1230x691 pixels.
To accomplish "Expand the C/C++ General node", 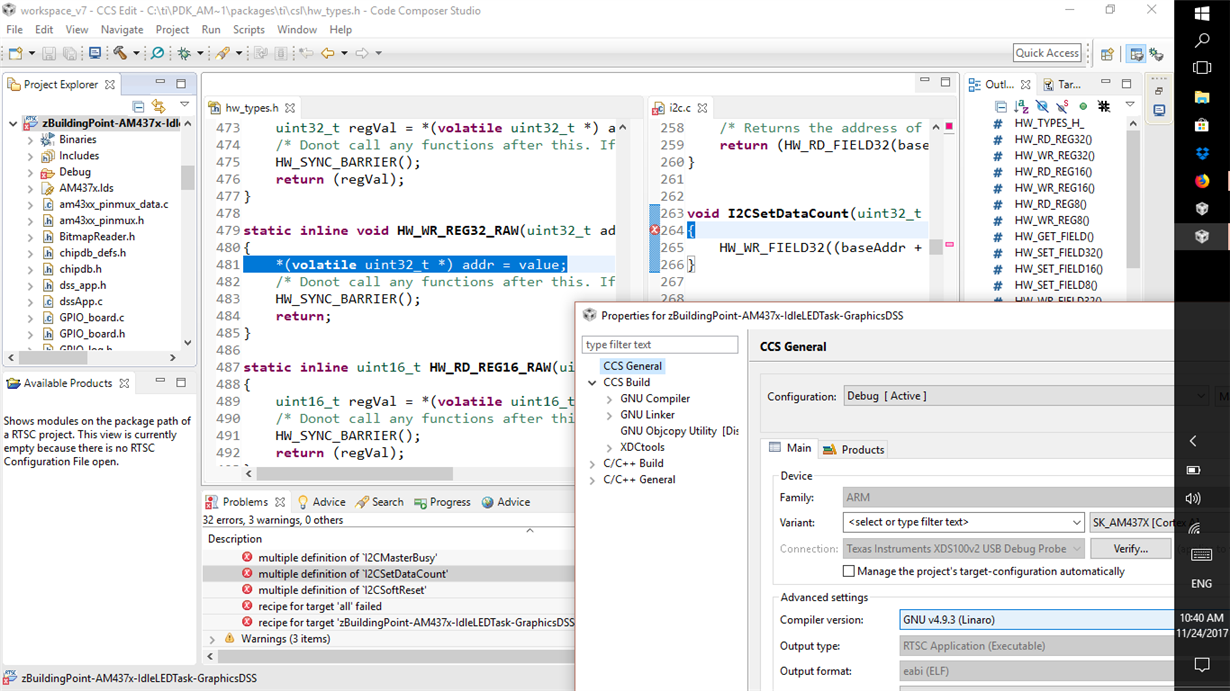I will [x=593, y=480].
